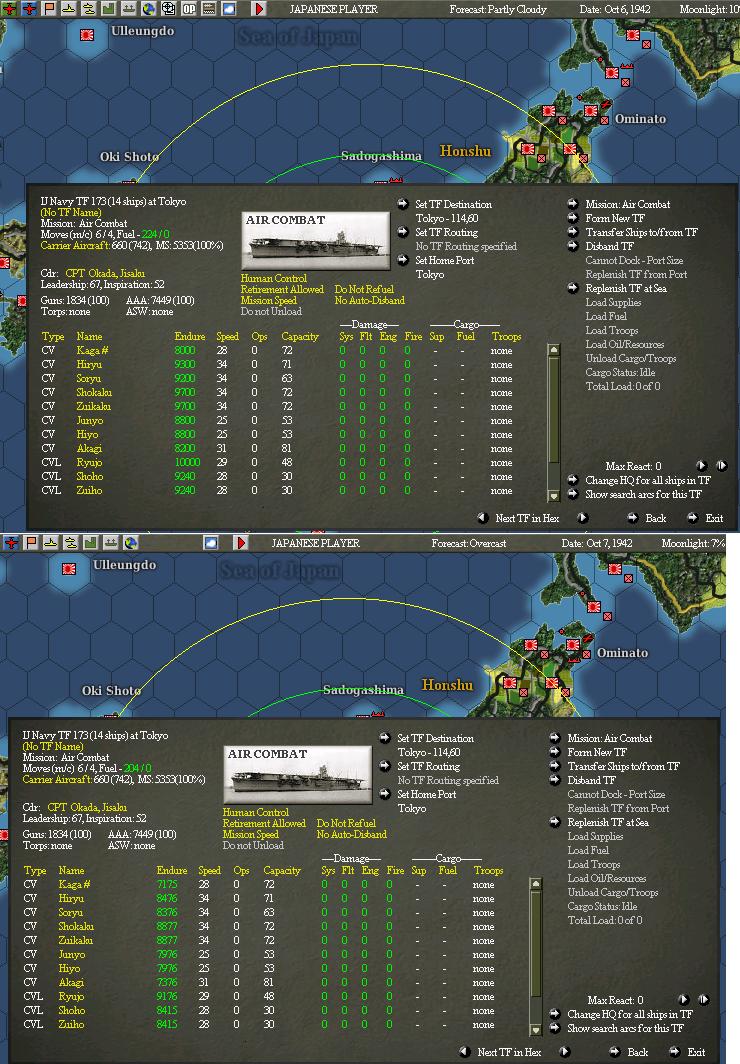
Task: Toggle Retirement Allowed in Oct 7 panel
Action: pyautogui.click(x=265, y=823)
